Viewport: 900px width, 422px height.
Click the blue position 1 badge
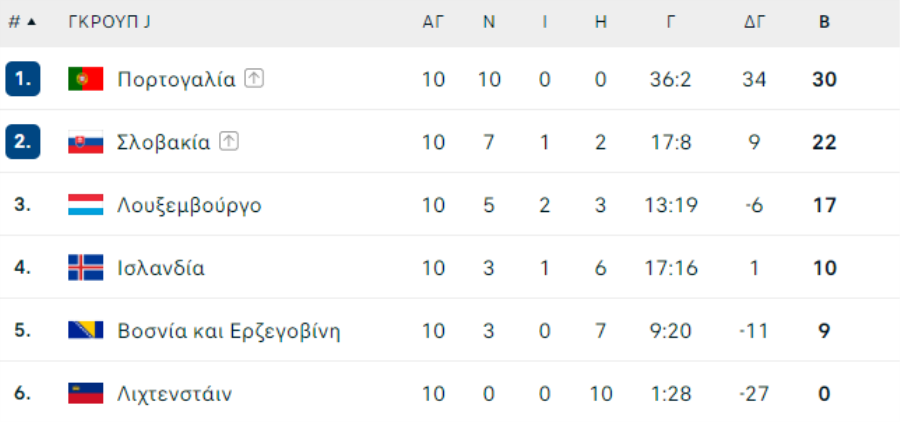click(x=23, y=79)
